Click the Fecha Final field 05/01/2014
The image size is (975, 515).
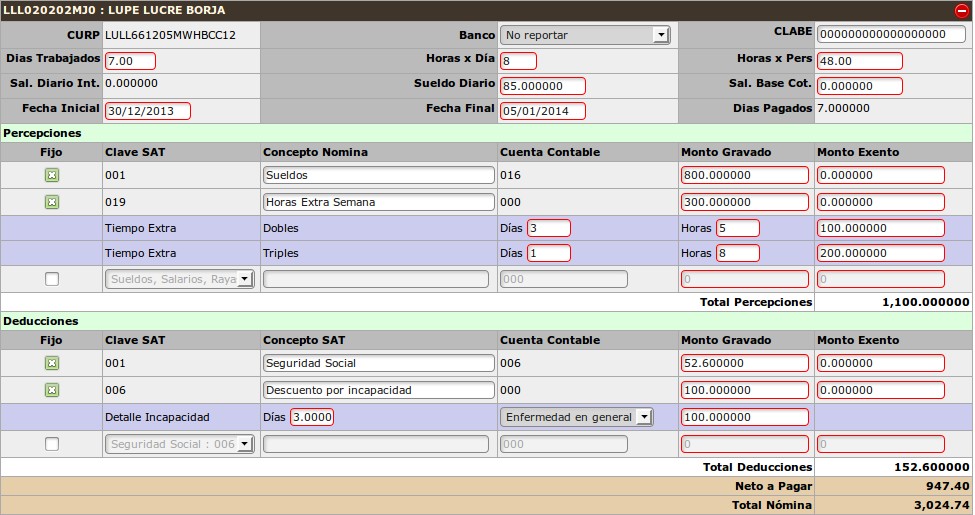[x=542, y=111]
